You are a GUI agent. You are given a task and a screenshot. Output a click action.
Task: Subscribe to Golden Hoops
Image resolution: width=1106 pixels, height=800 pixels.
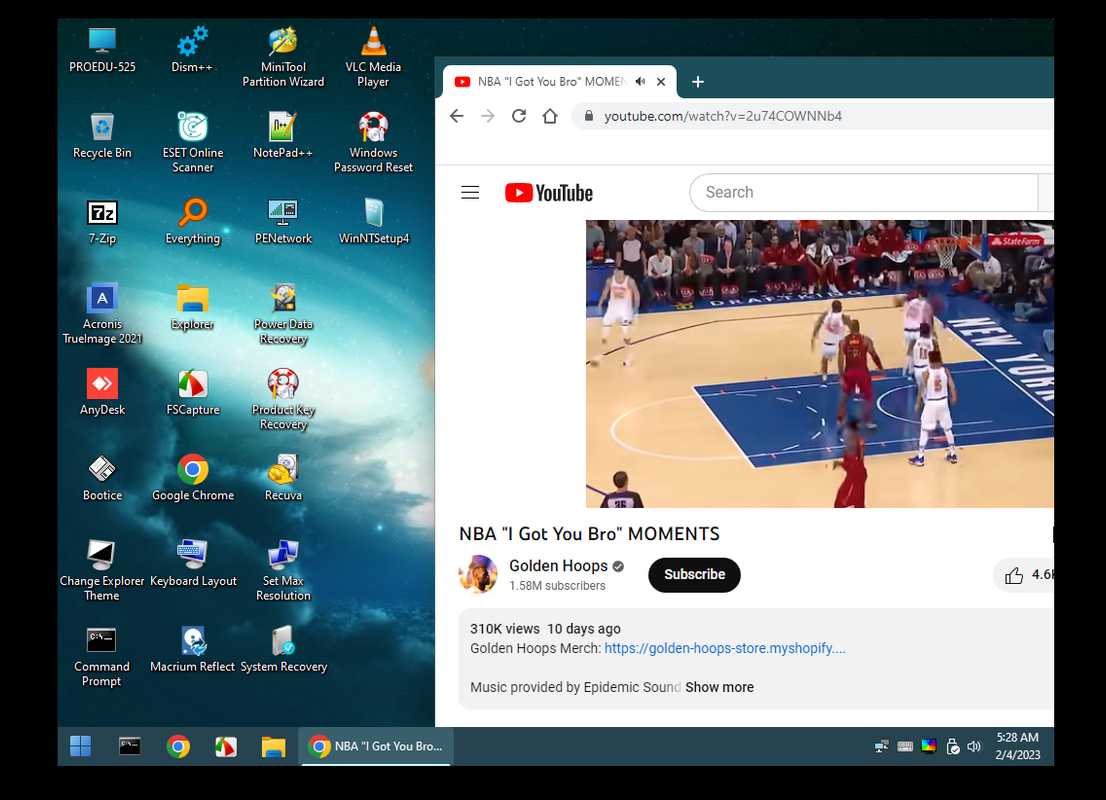(x=694, y=575)
